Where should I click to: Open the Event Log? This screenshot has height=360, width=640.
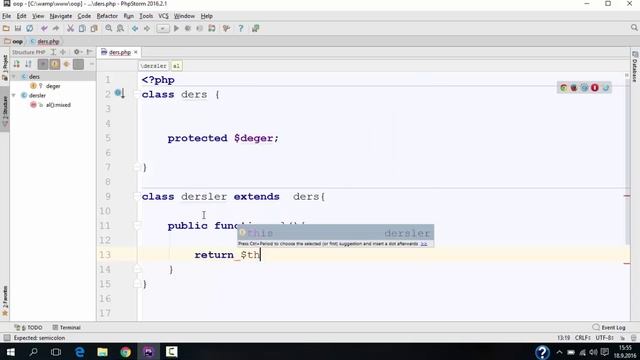[x=609, y=327]
